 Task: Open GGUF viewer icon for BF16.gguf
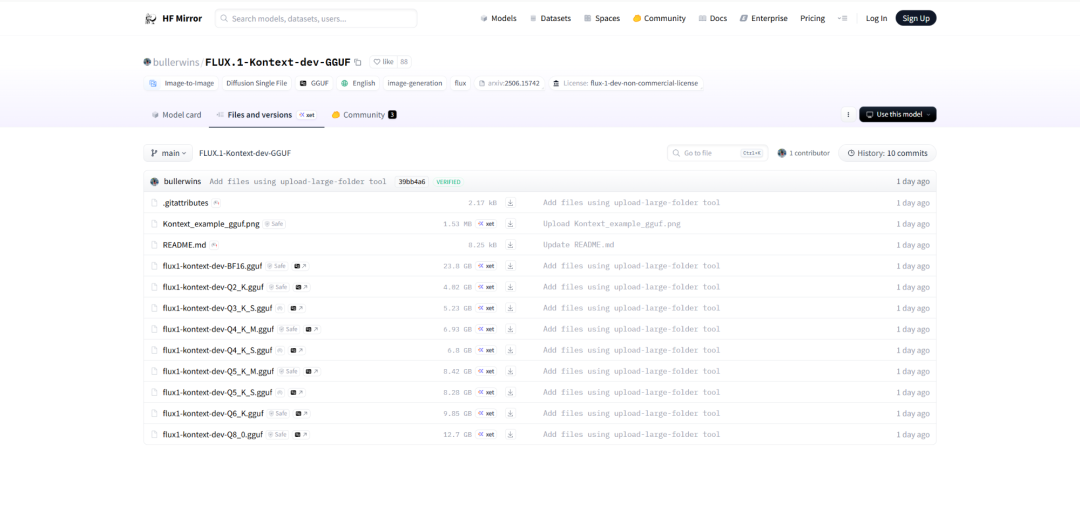click(x=300, y=266)
